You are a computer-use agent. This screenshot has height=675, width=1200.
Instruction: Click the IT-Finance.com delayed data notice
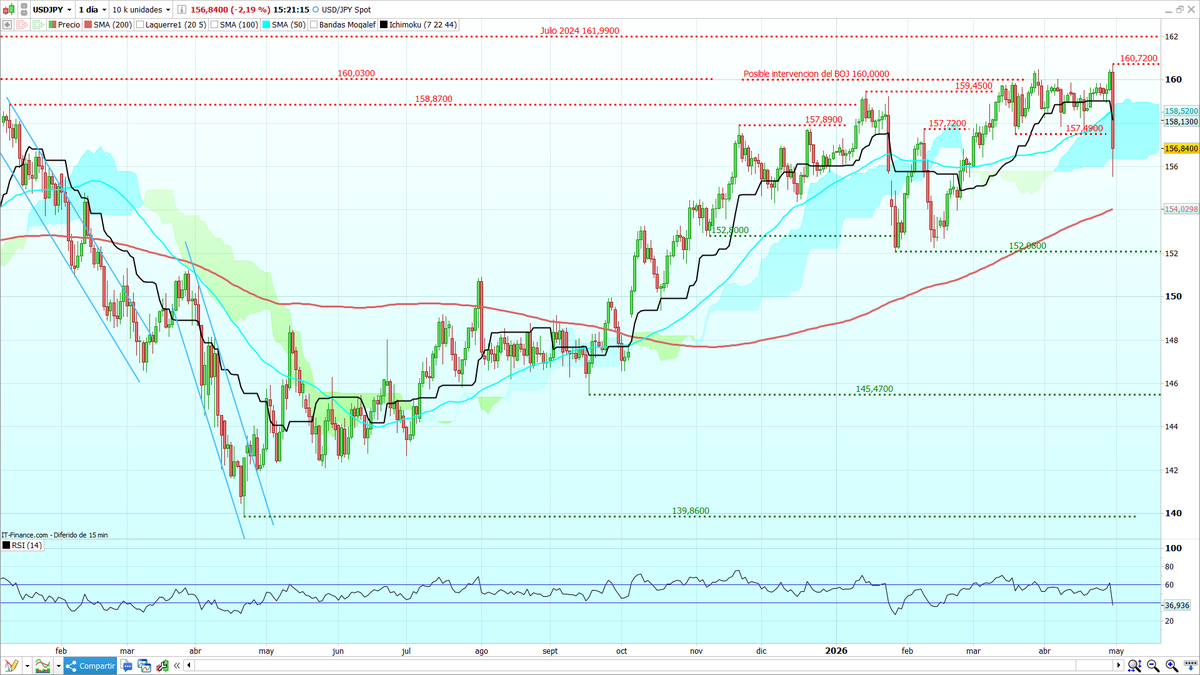[x=55, y=535]
